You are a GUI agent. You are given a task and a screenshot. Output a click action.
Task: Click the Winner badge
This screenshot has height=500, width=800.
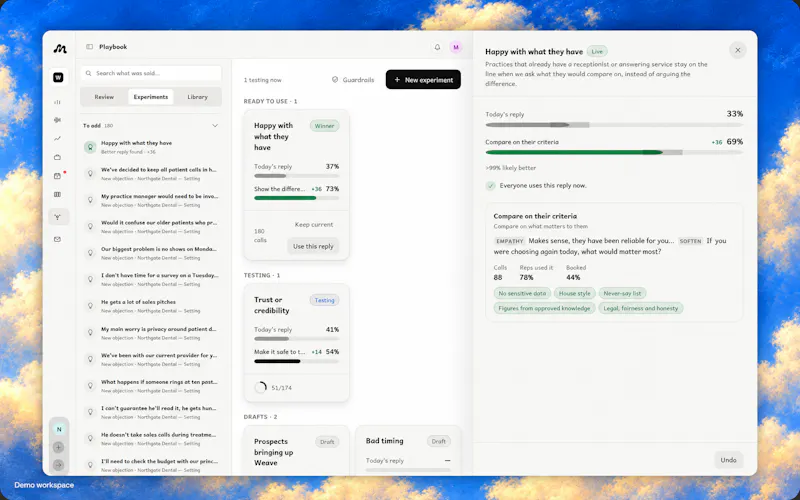[x=324, y=126]
